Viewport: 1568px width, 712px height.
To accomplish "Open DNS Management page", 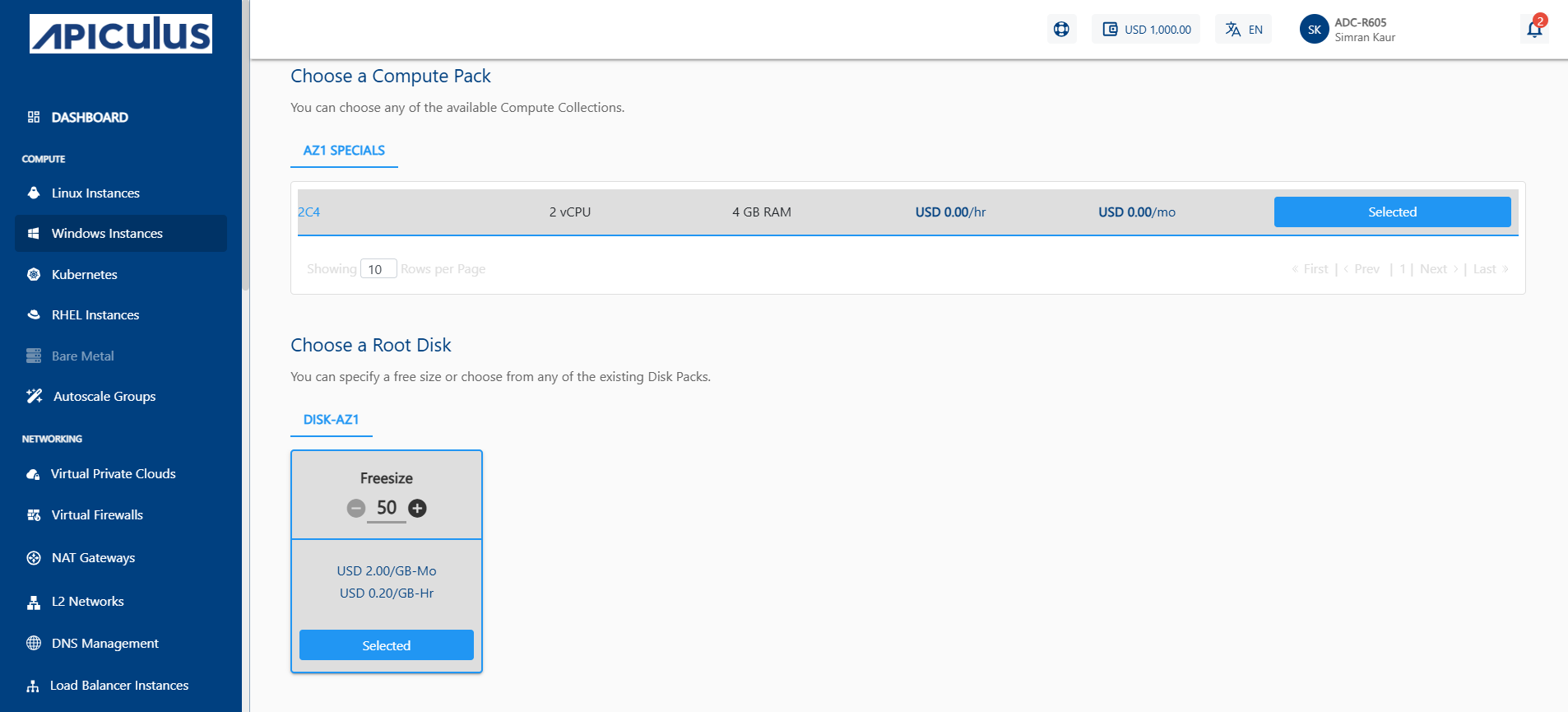I will coord(104,643).
